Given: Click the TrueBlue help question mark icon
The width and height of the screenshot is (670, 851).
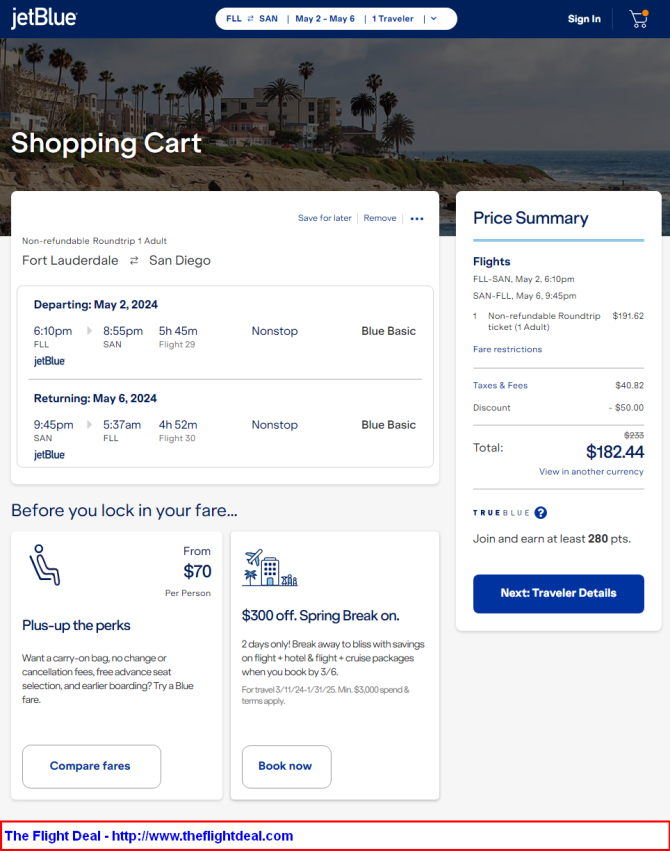Looking at the screenshot, I should [x=541, y=513].
